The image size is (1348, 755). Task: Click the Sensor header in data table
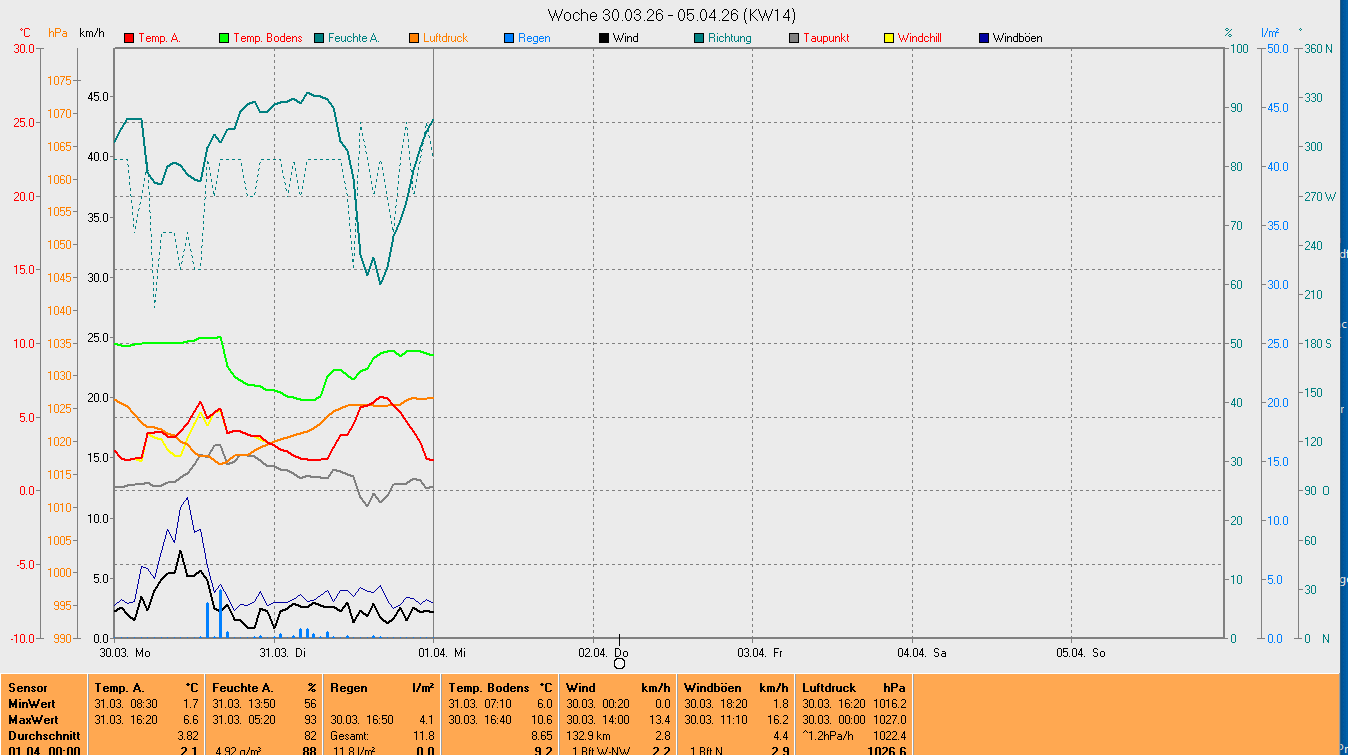[28, 688]
